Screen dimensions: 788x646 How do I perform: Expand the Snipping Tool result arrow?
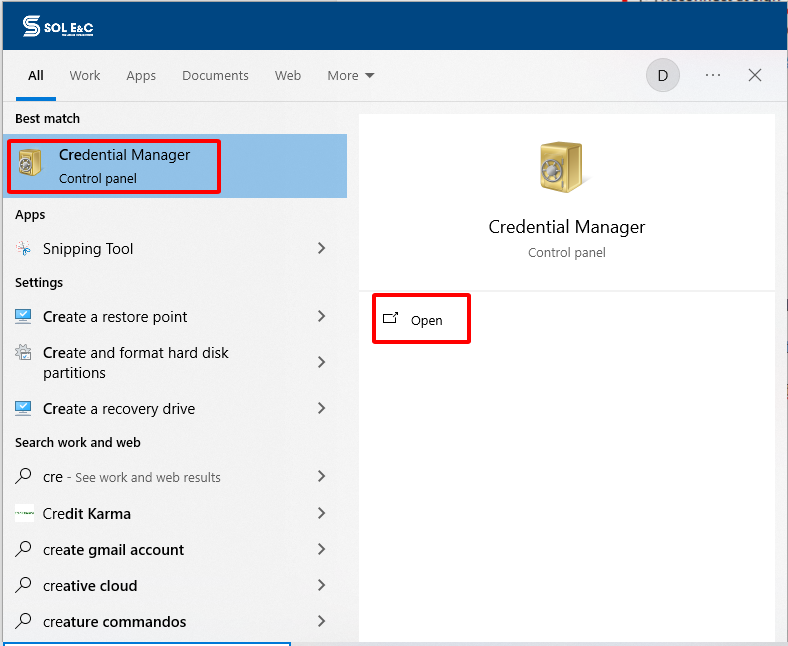click(321, 249)
